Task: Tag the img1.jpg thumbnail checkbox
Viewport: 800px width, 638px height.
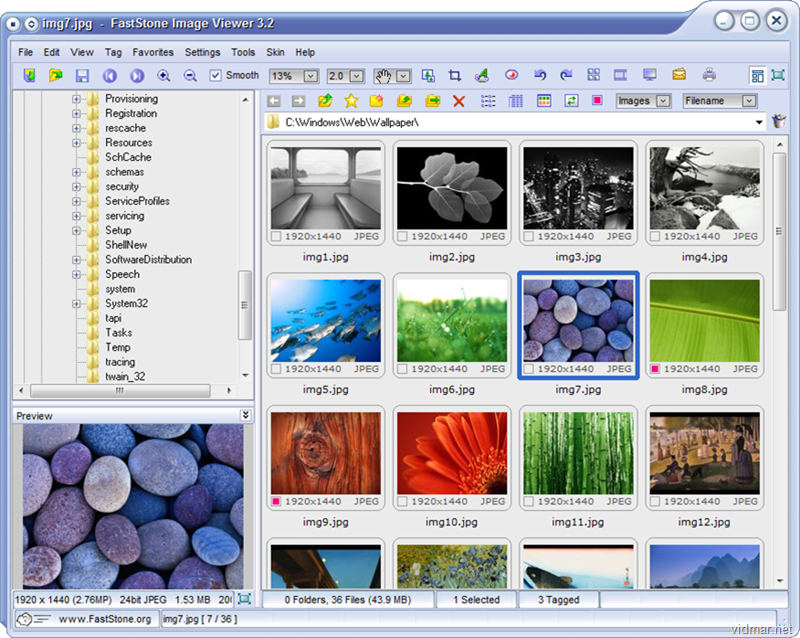Action: (277, 237)
